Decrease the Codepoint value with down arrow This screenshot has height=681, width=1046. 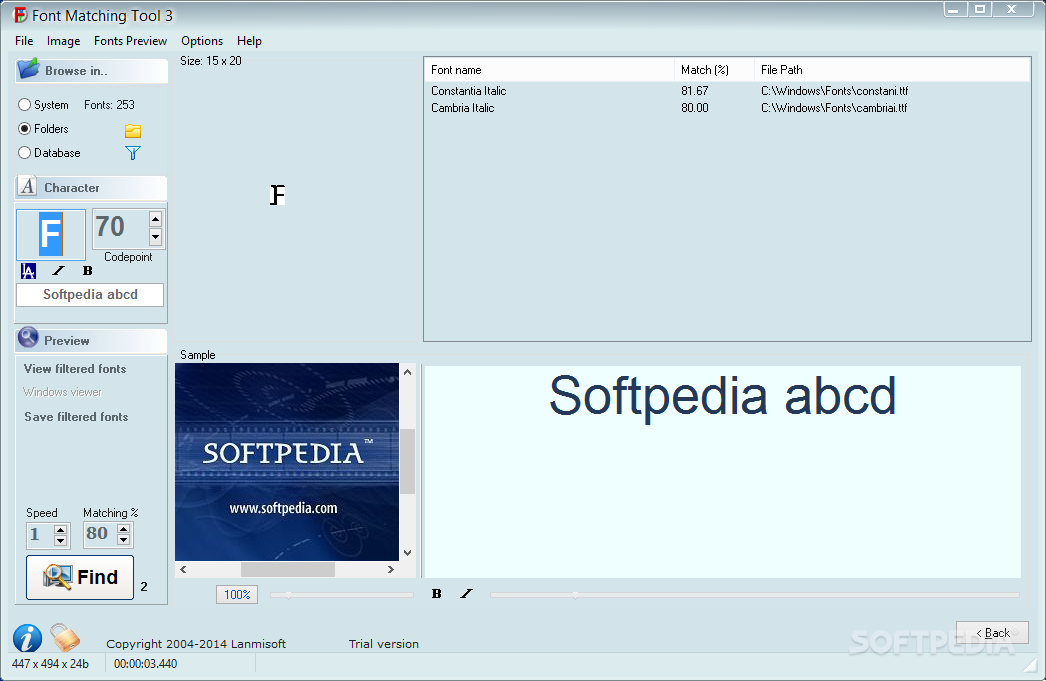click(x=155, y=237)
